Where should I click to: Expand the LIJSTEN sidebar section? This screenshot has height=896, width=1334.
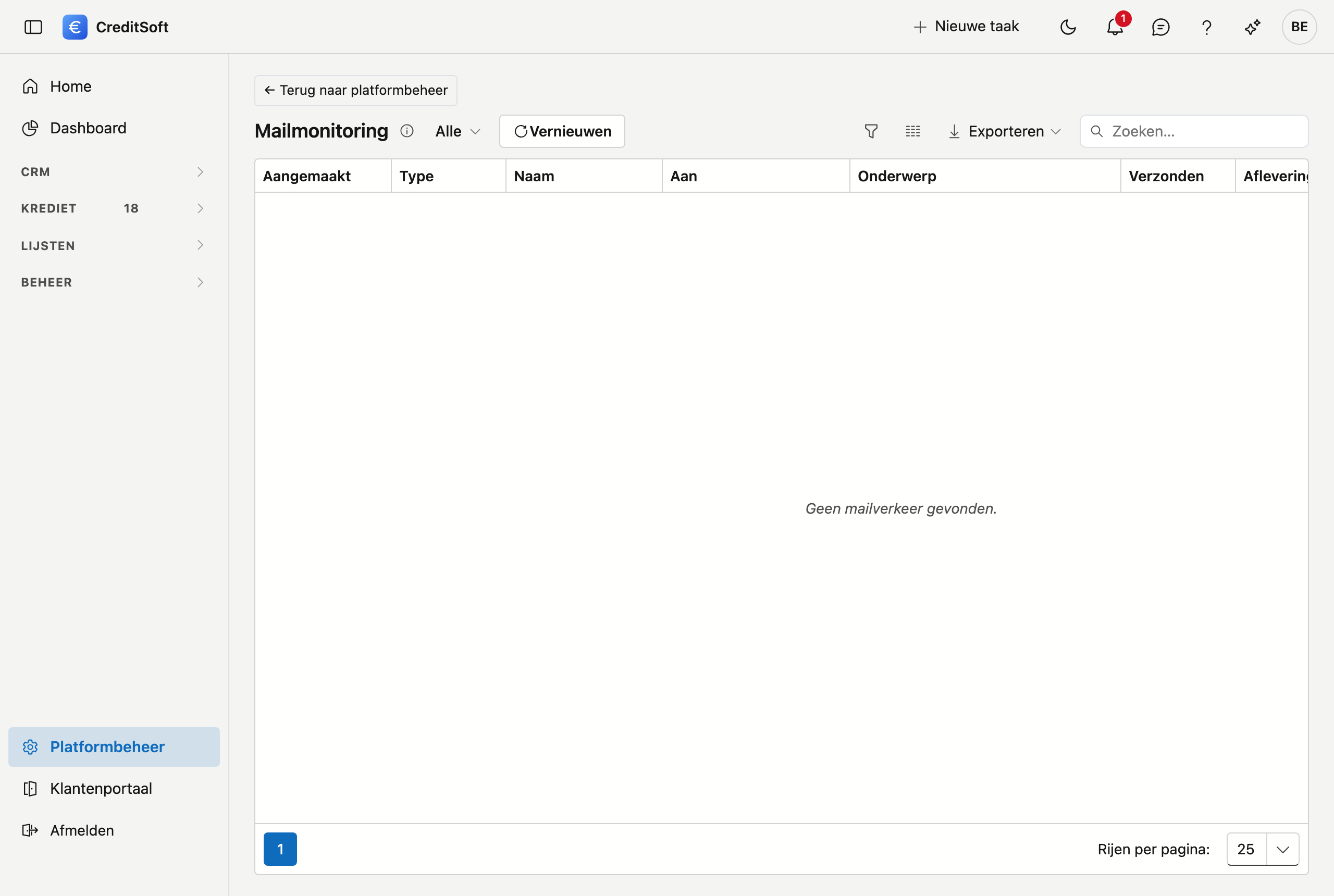click(114, 246)
